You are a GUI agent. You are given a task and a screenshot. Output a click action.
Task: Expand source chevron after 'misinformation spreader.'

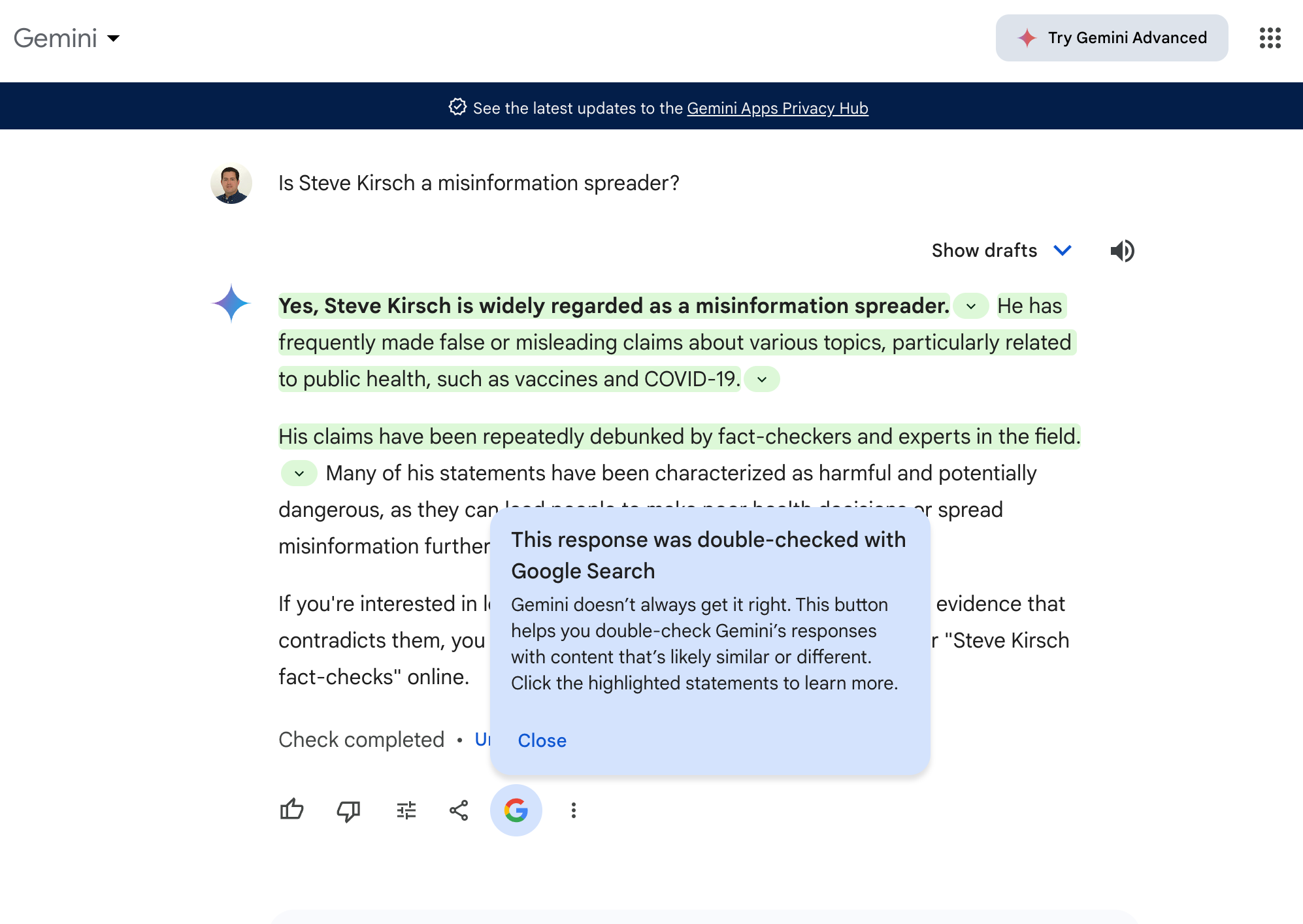point(970,306)
